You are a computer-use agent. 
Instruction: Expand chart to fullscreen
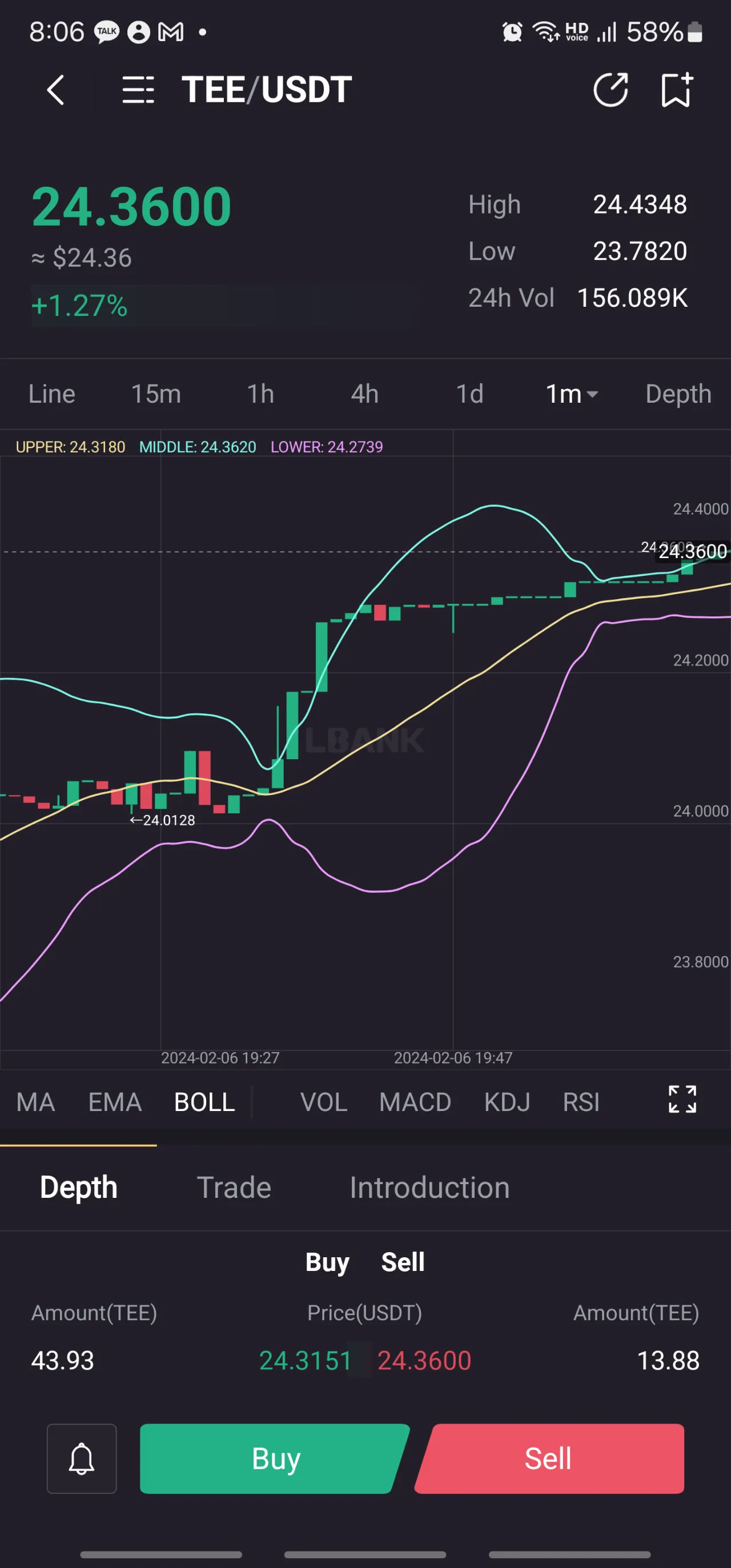coord(682,1099)
